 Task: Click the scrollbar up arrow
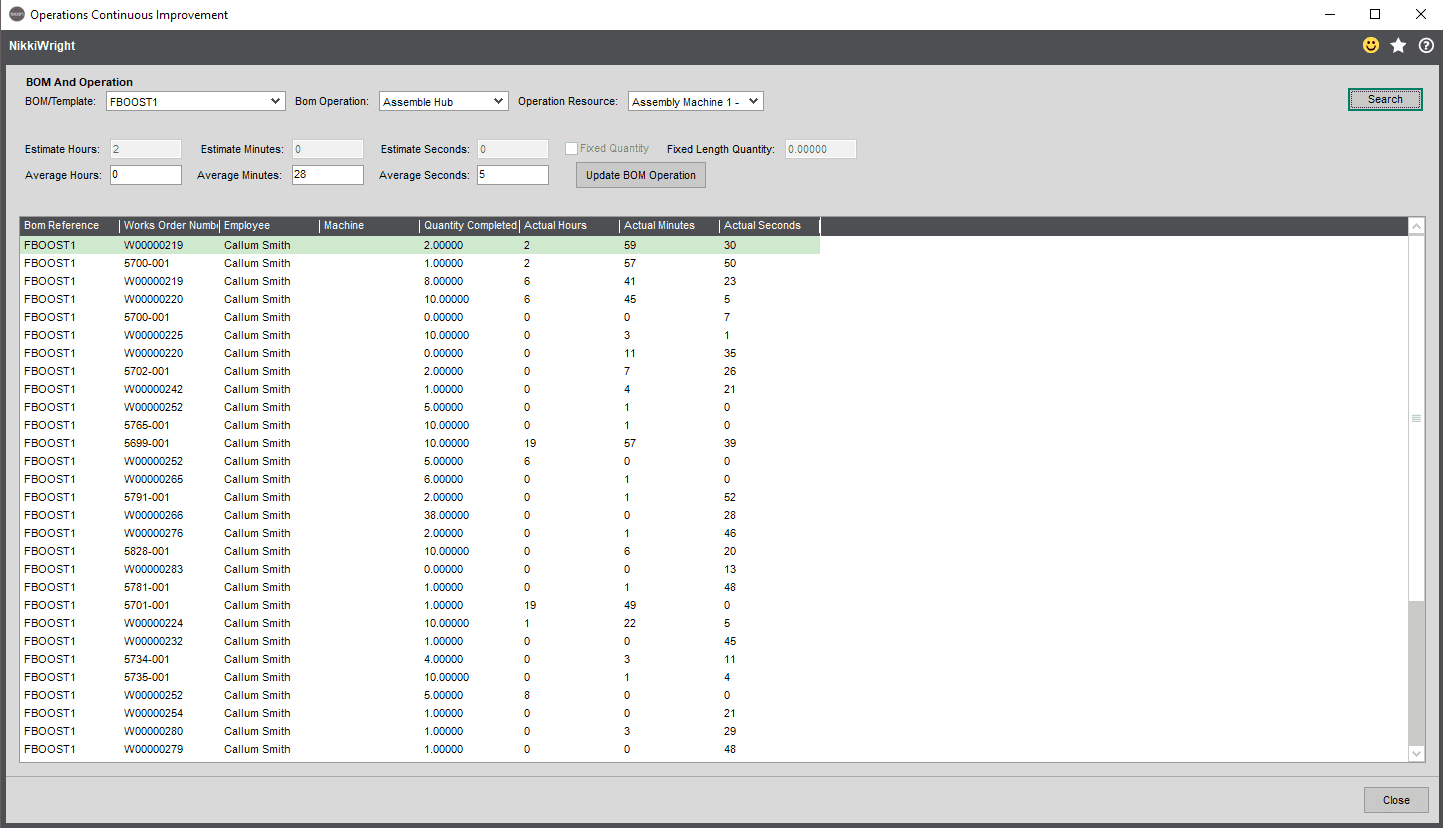[1416, 227]
